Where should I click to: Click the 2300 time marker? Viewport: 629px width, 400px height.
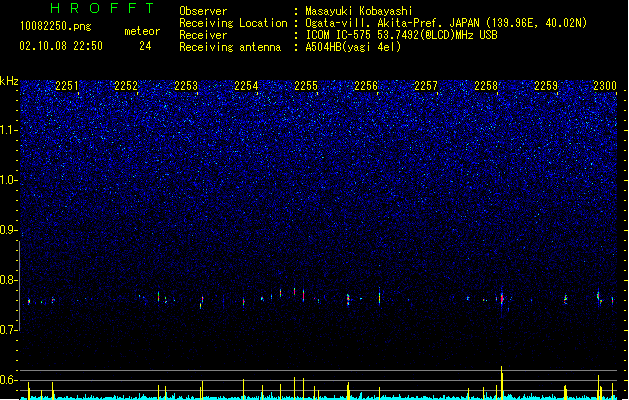click(605, 86)
